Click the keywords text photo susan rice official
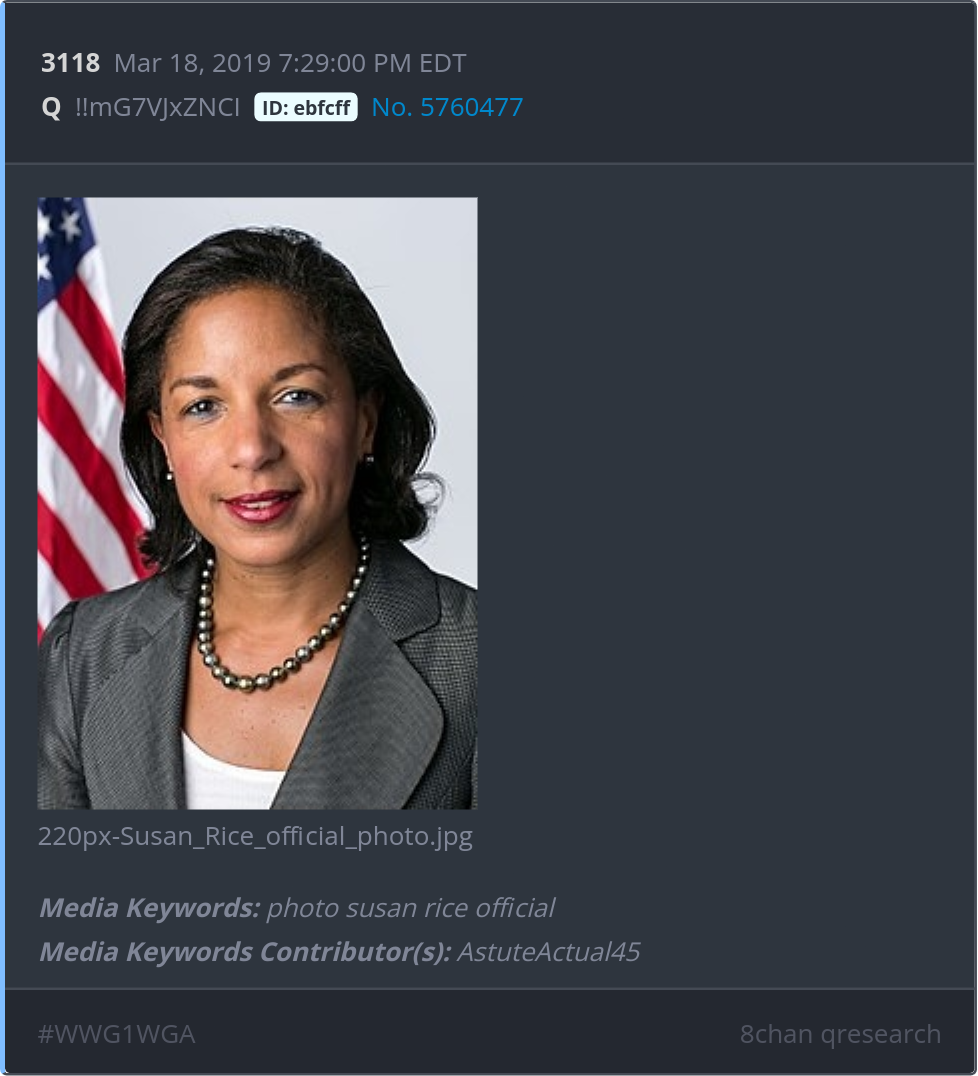Image resolution: width=978 pixels, height=1076 pixels. pyautogui.click(x=410, y=908)
